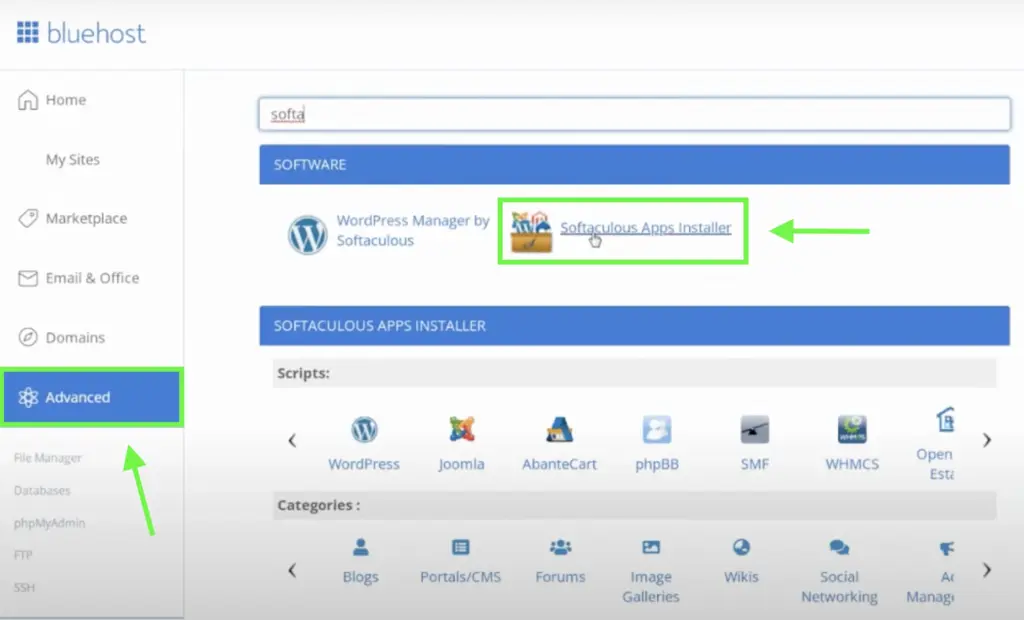
Task: Click the WordPress script label
Action: (x=364, y=464)
